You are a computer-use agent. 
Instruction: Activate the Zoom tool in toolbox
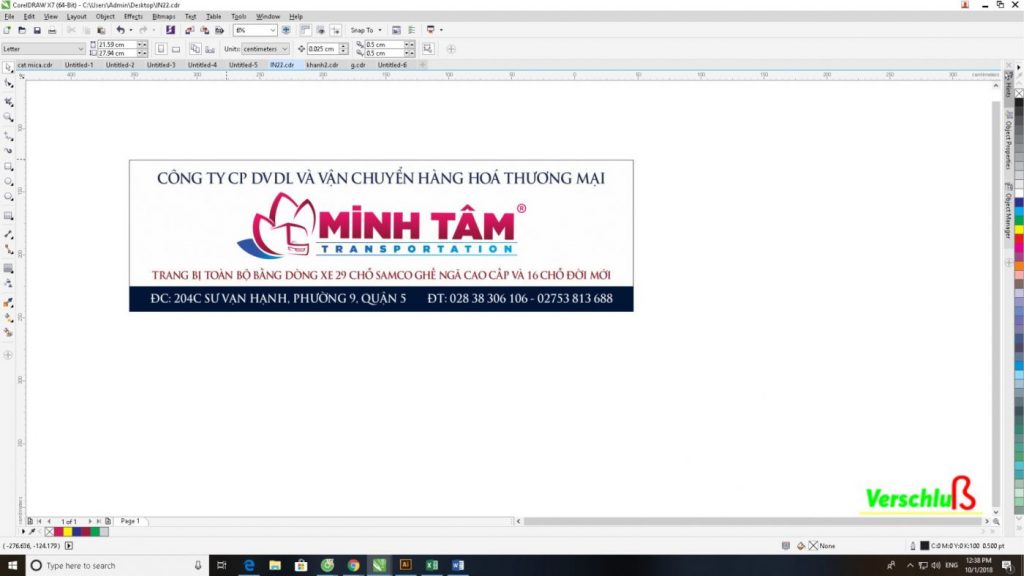pos(8,118)
